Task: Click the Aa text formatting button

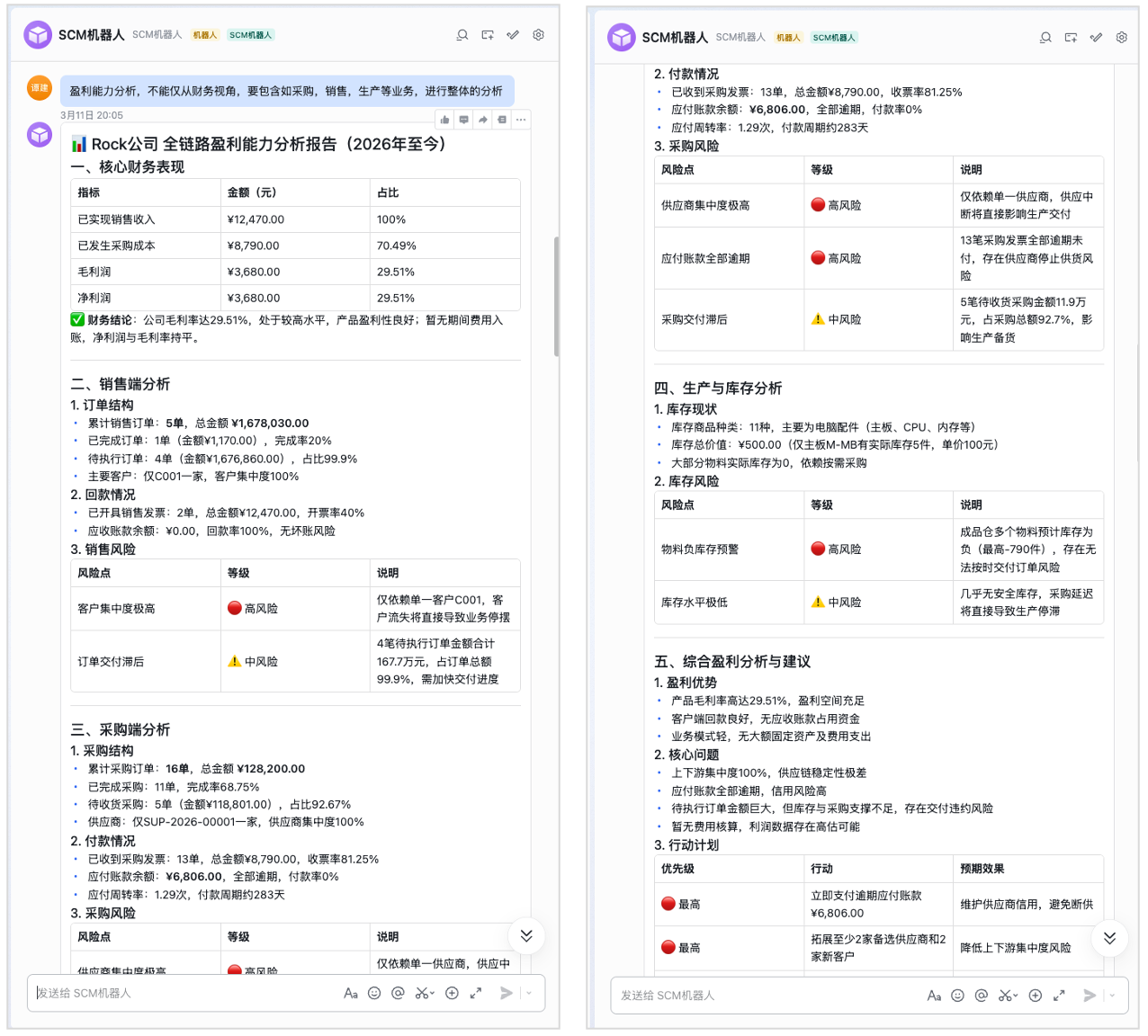Action: click(351, 993)
